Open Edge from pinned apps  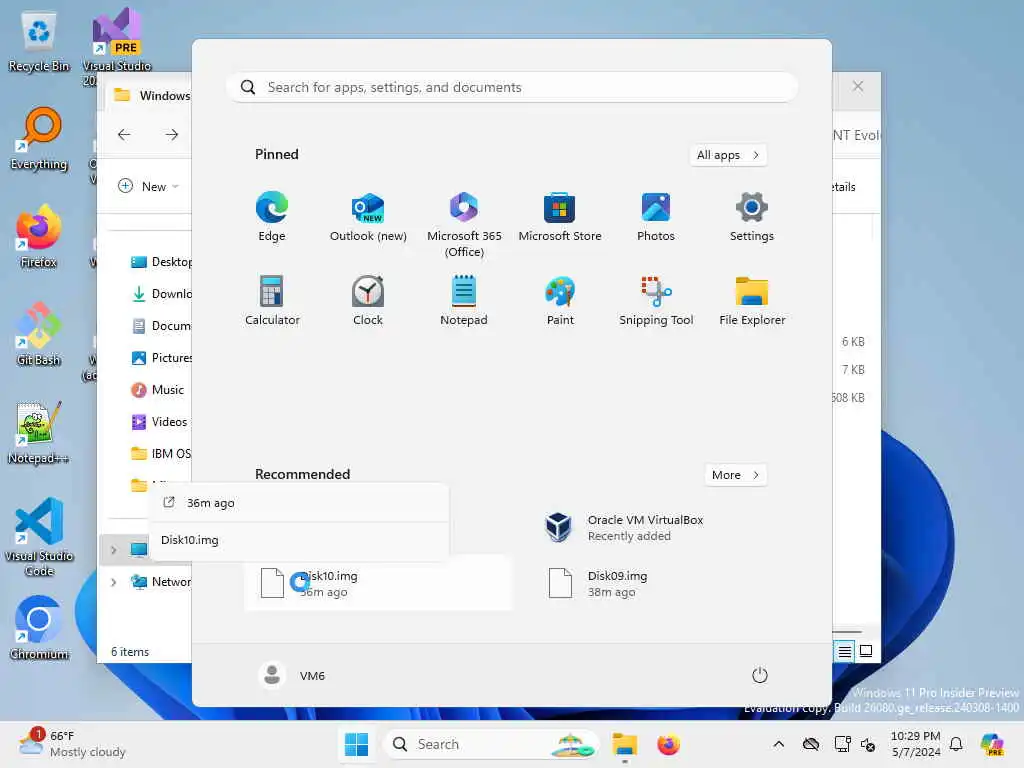coord(272,216)
